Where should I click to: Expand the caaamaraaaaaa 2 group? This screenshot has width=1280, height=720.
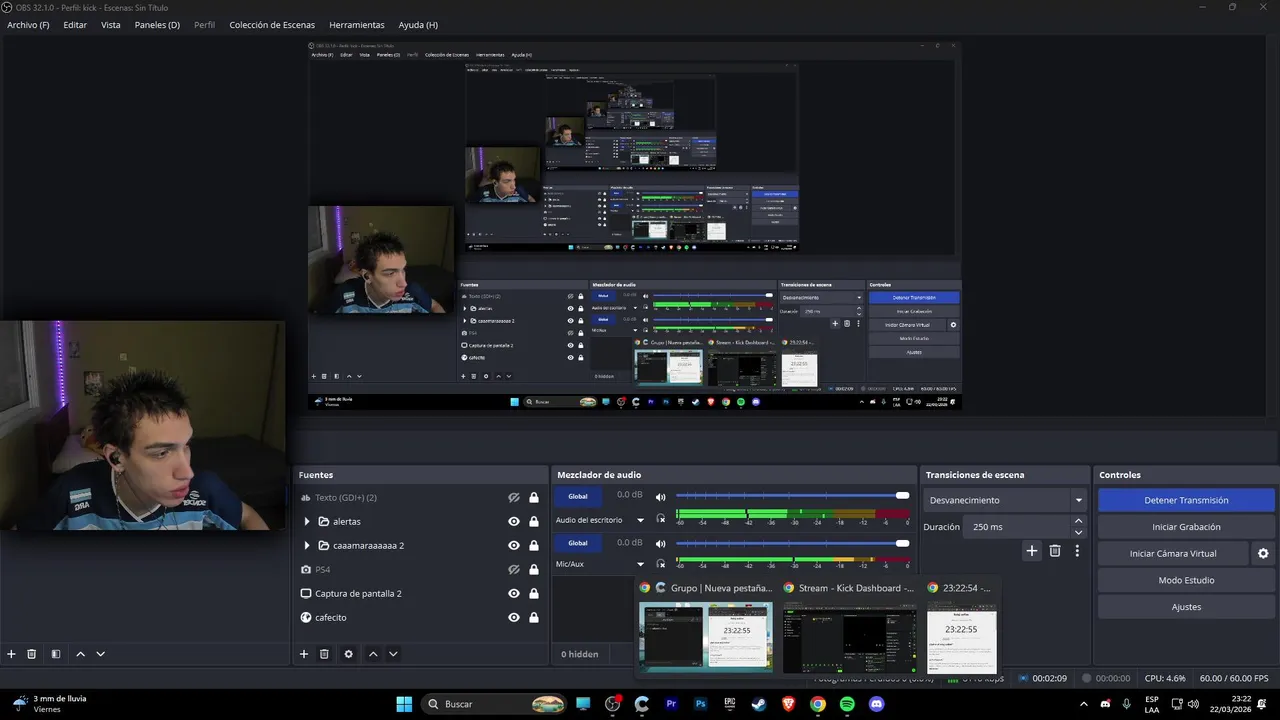(307, 545)
